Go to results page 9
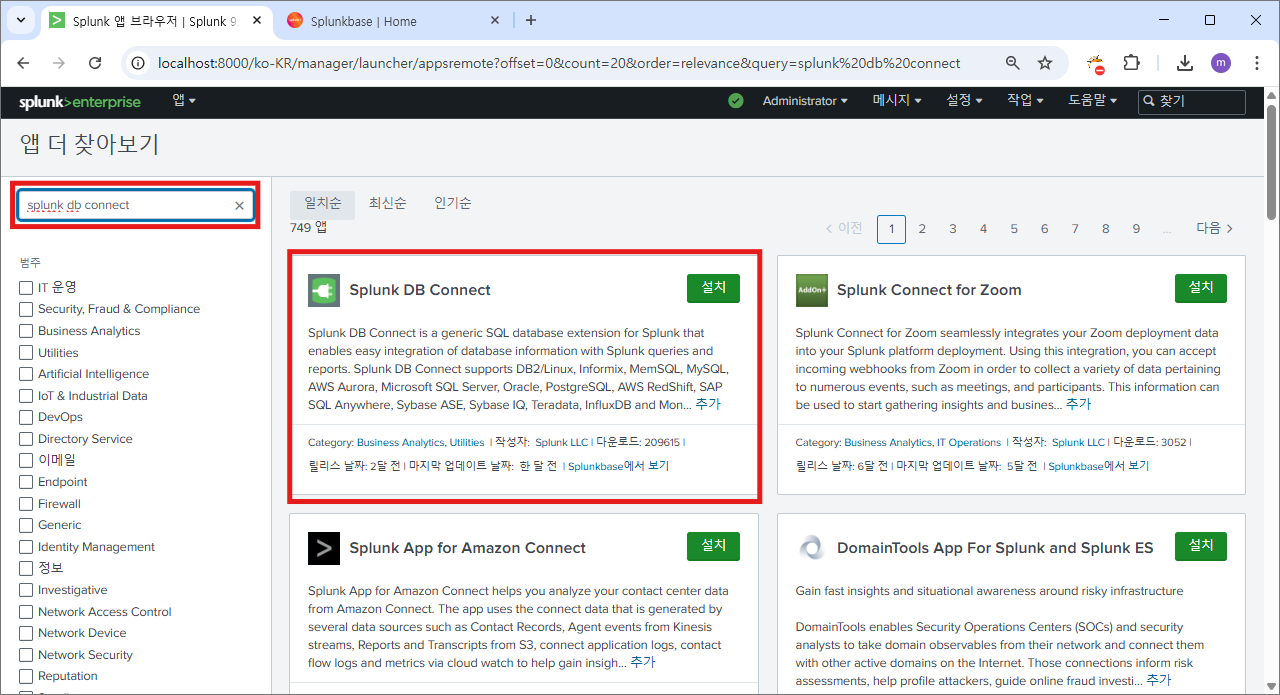The height and width of the screenshot is (695, 1280). click(x=1136, y=229)
